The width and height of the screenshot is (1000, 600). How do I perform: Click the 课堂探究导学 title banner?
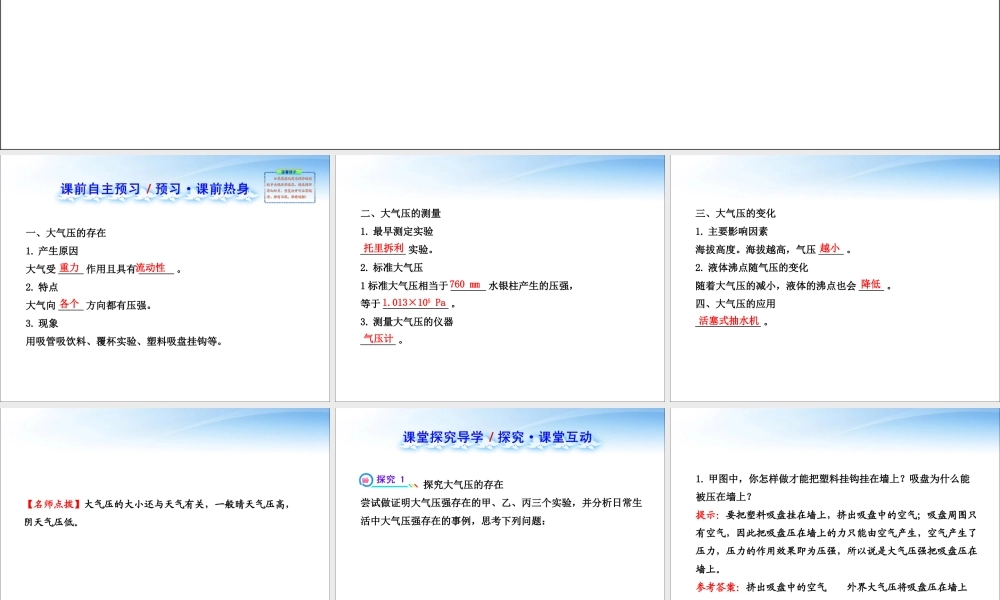click(x=497, y=437)
